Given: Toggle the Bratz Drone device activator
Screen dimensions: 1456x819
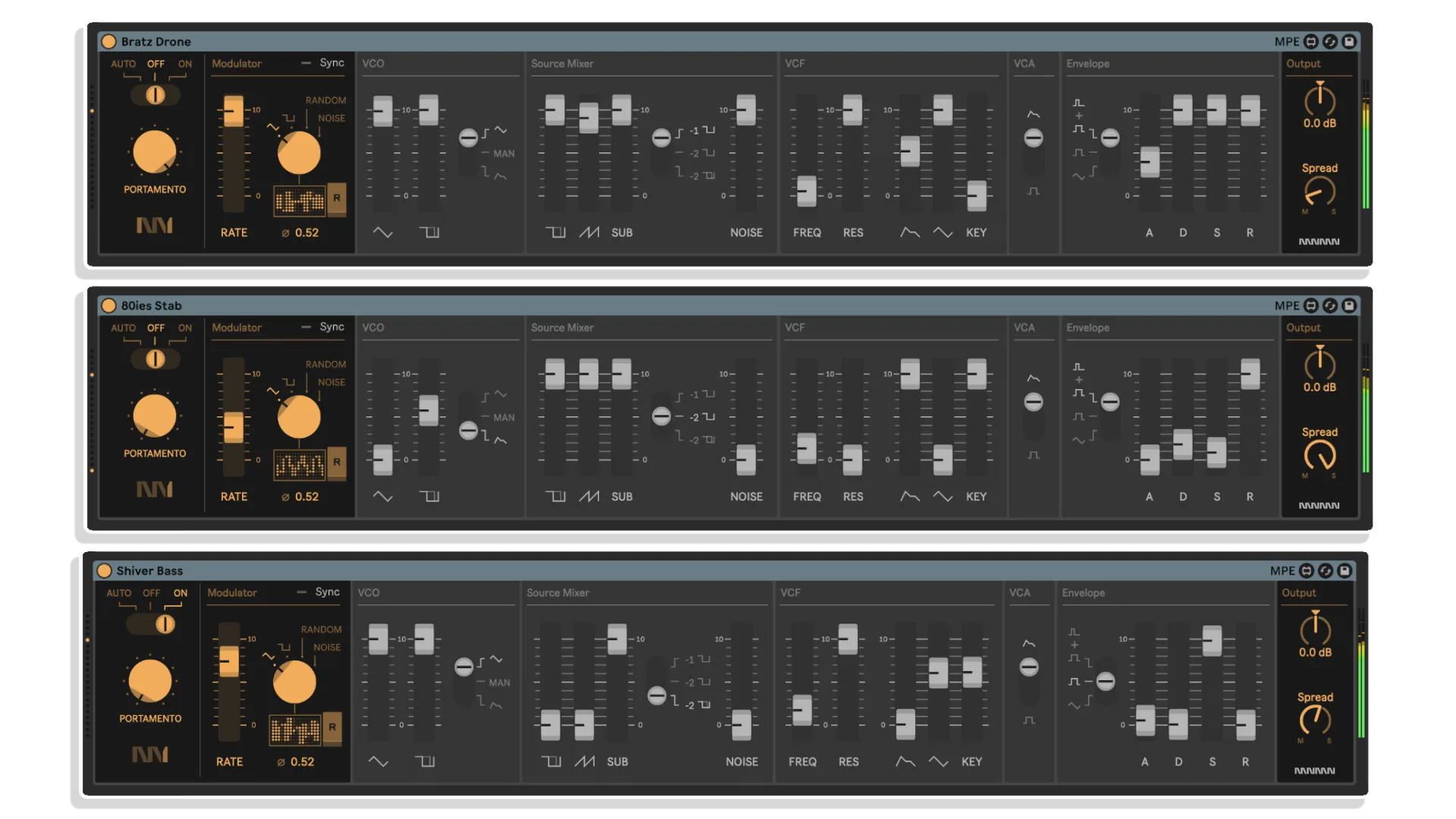Looking at the screenshot, I should (109, 42).
